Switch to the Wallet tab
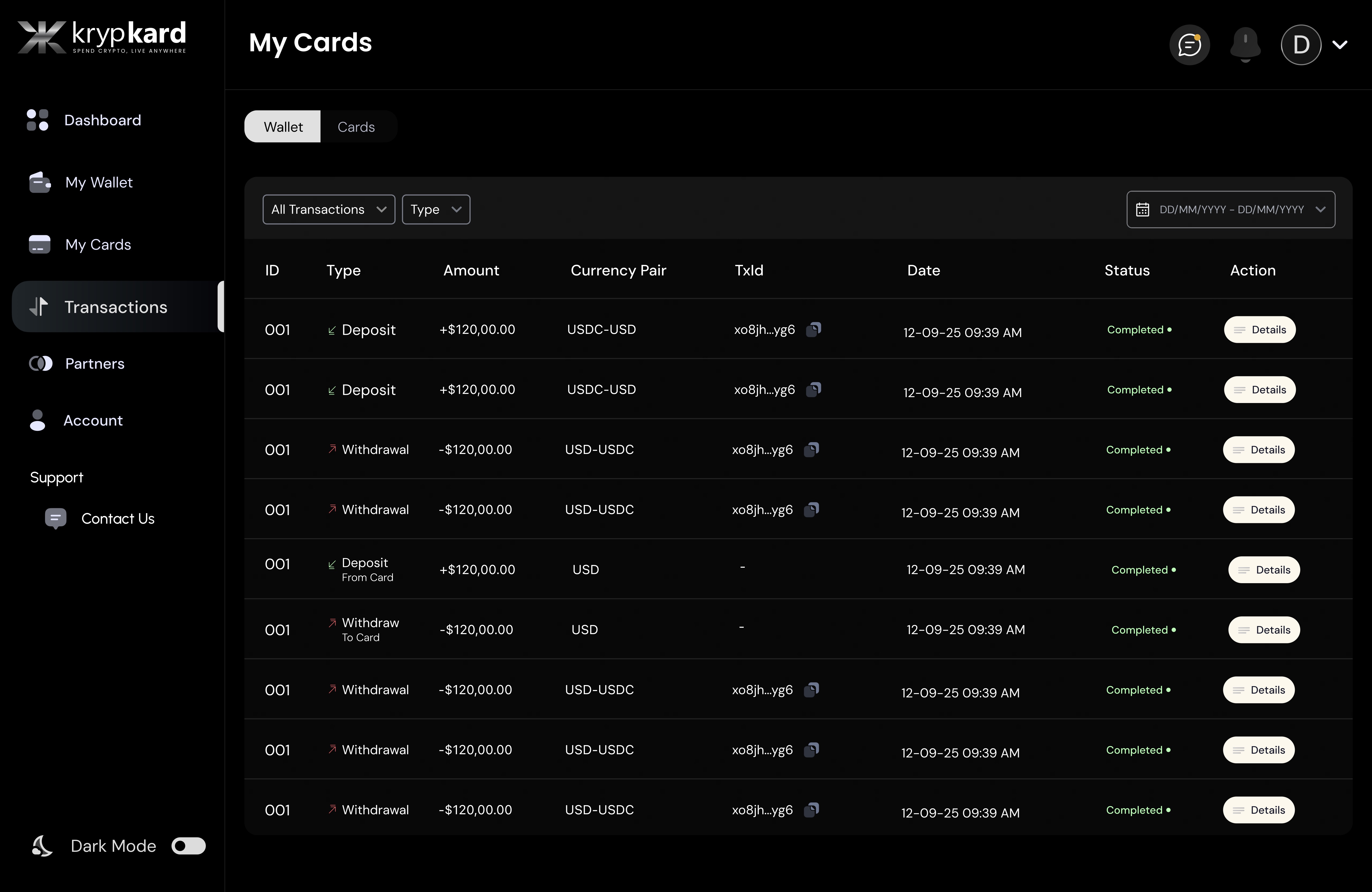Image resolution: width=1372 pixels, height=892 pixels. click(282, 127)
